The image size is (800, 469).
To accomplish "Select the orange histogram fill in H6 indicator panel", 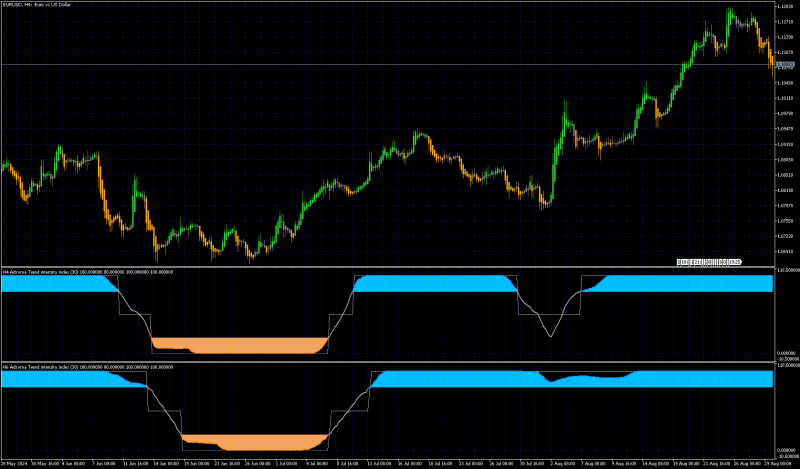I will (x=255, y=442).
